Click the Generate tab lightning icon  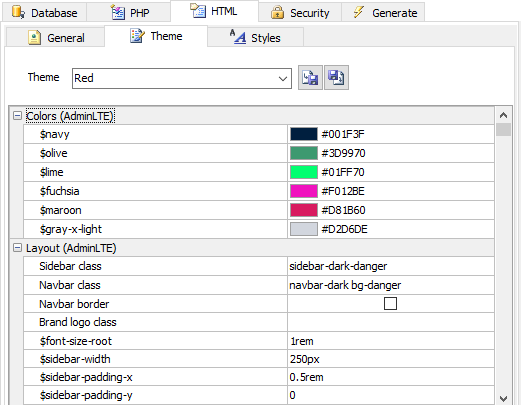pos(359,12)
